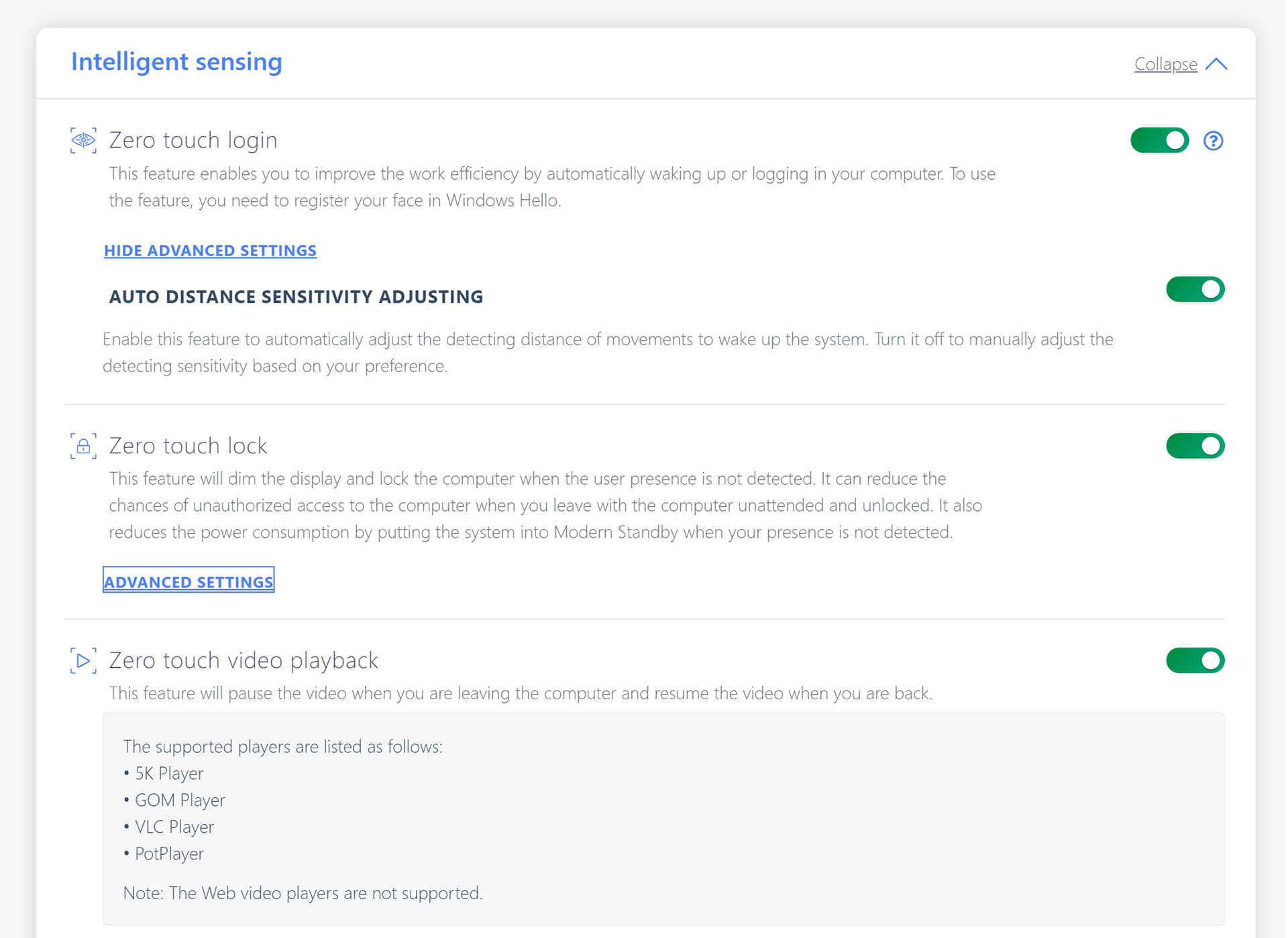Image resolution: width=1288 pixels, height=938 pixels.
Task: Collapse the Intelligent sensing section
Action: 1165,64
